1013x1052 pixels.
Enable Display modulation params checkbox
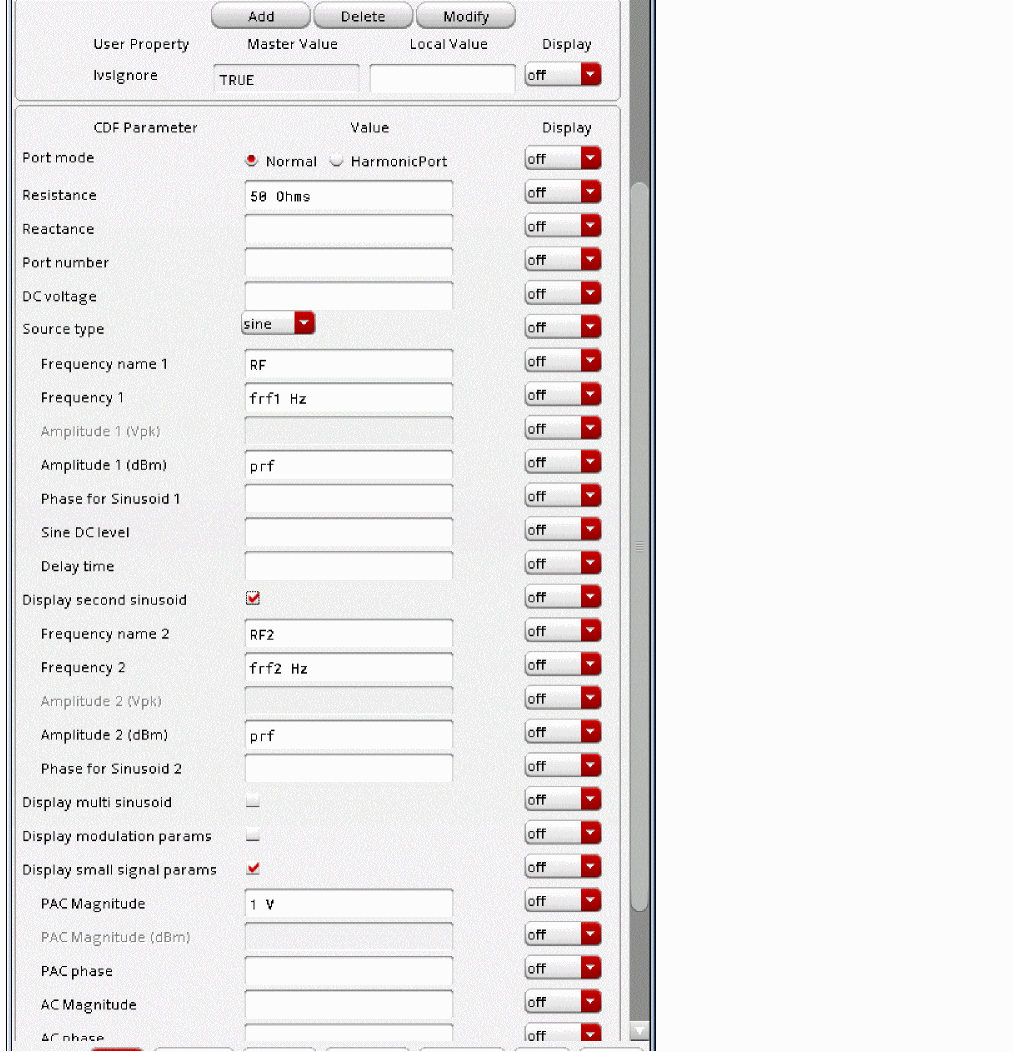coord(253,835)
